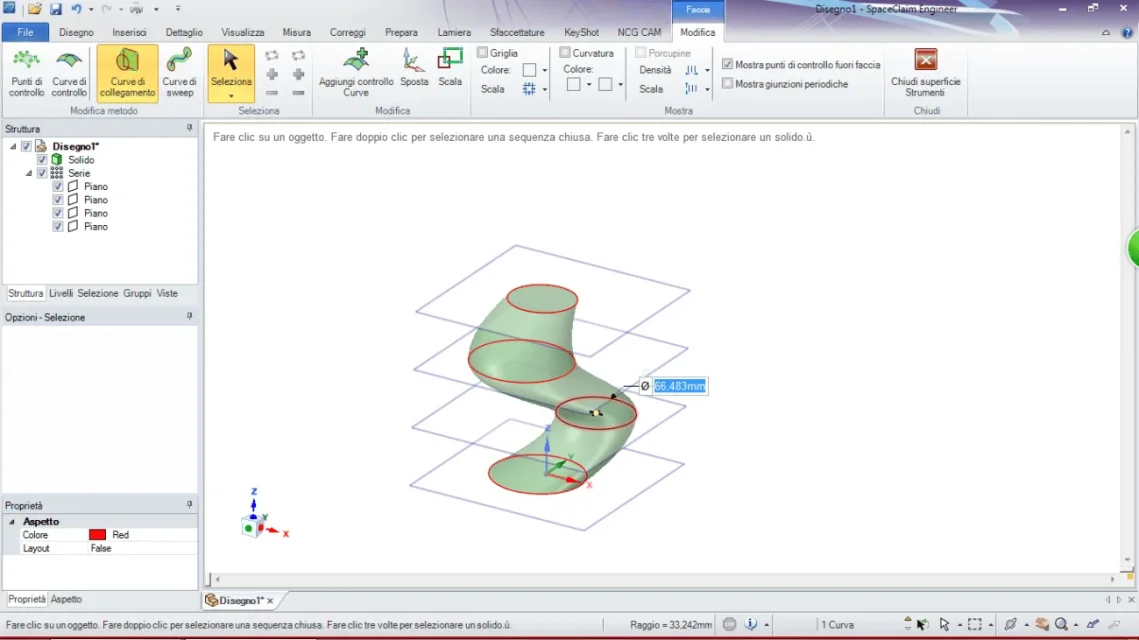
Task: Click the Red color swatch in Proprietà
Action: (x=97, y=535)
